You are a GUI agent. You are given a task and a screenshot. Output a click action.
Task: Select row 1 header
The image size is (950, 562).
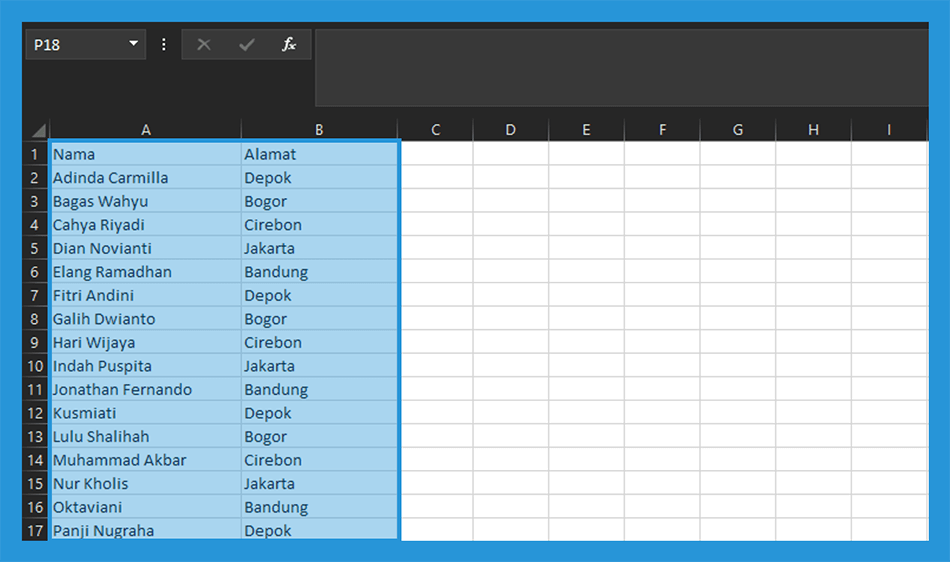click(x=35, y=154)
